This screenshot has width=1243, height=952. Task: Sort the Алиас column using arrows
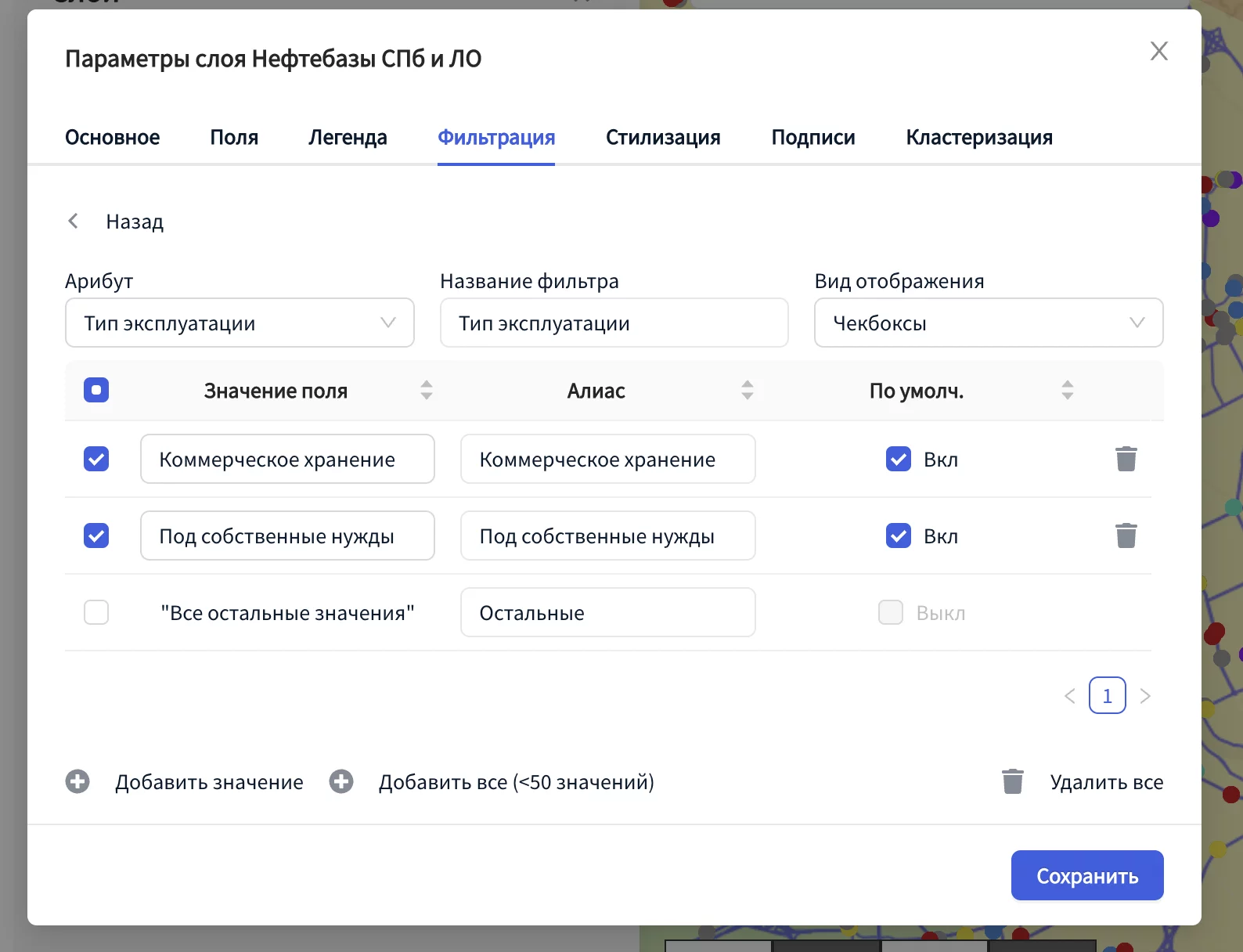[x=748, y=390]
